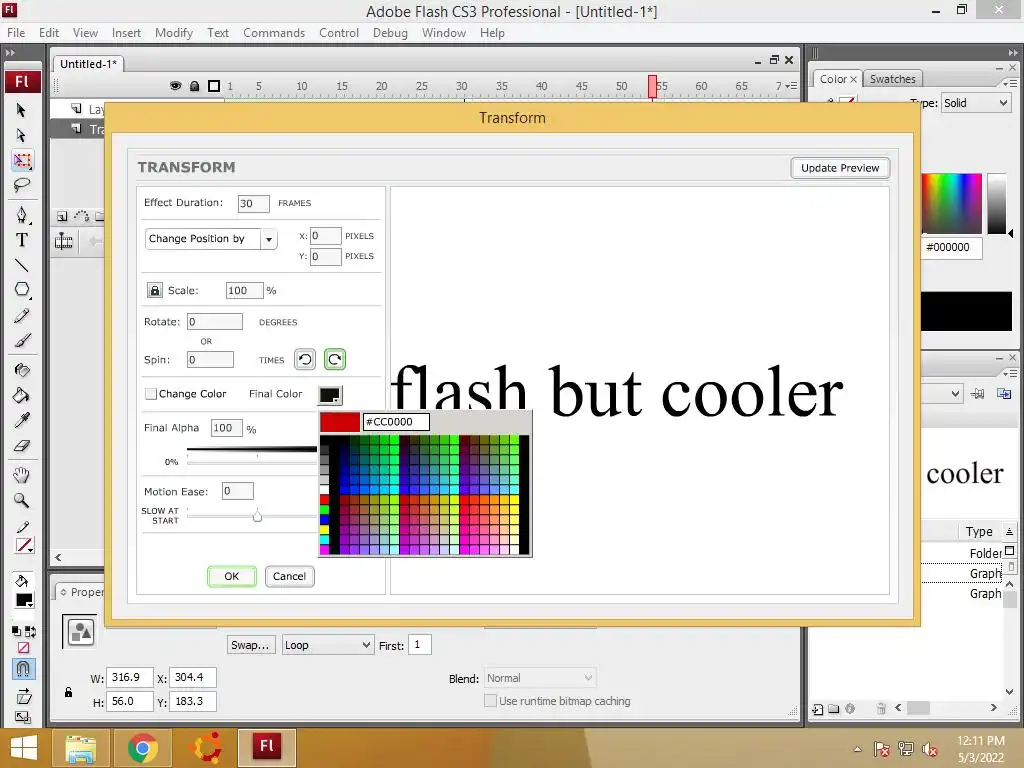Toggle width/height aspect lock in Properties
1024x768 pixels.
[x=68, y=692]
